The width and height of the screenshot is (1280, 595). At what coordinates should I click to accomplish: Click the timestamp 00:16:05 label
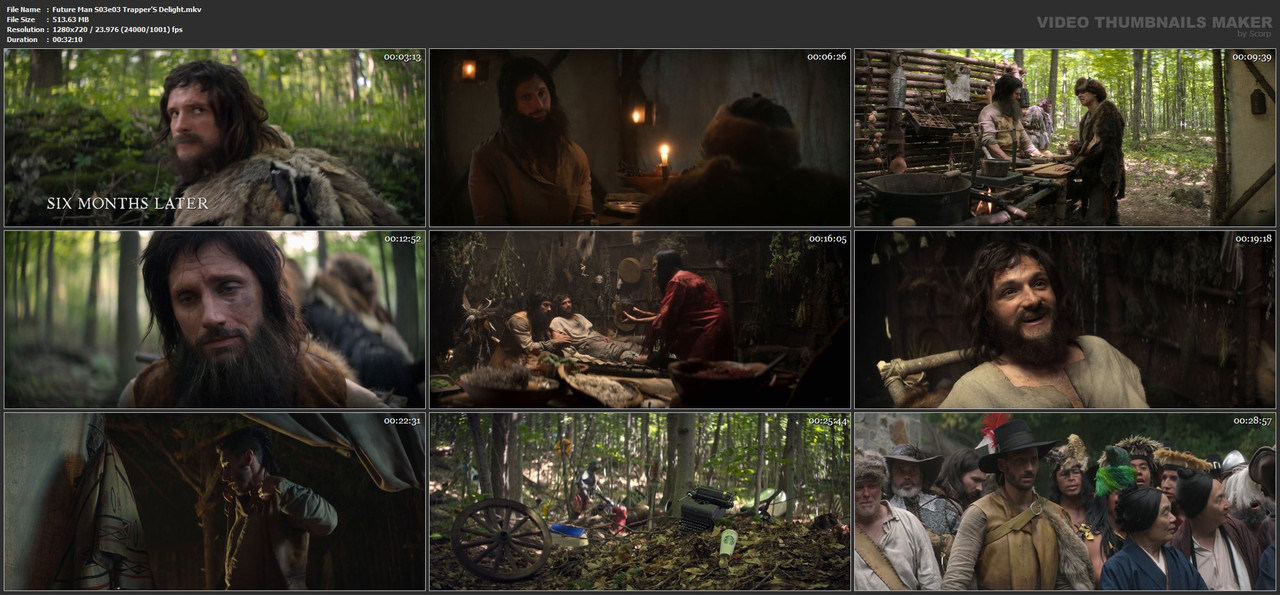827,239
